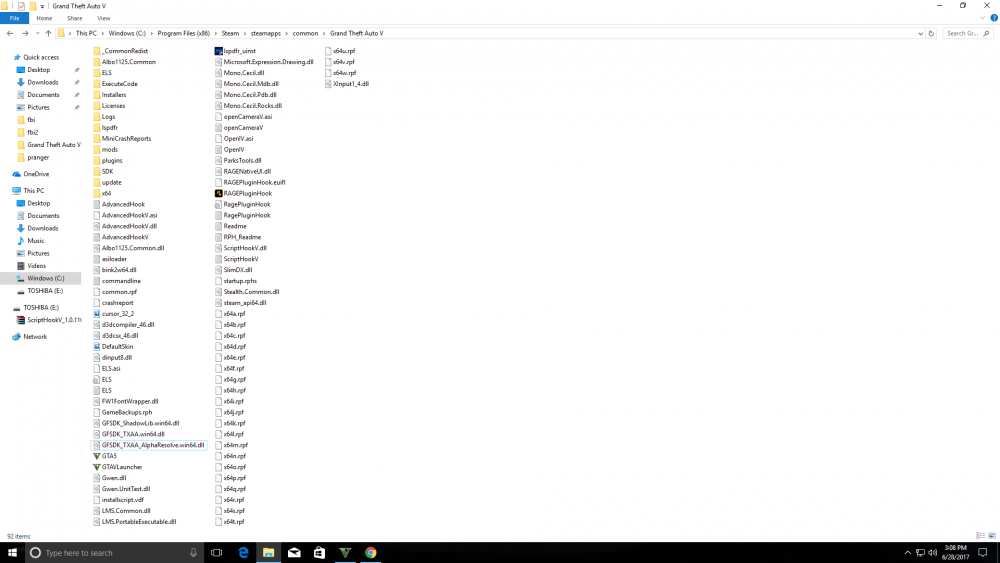Screen dimensions: 1000x563
Task: Switch to the Home ribbon tab
Action: point(44,18)
